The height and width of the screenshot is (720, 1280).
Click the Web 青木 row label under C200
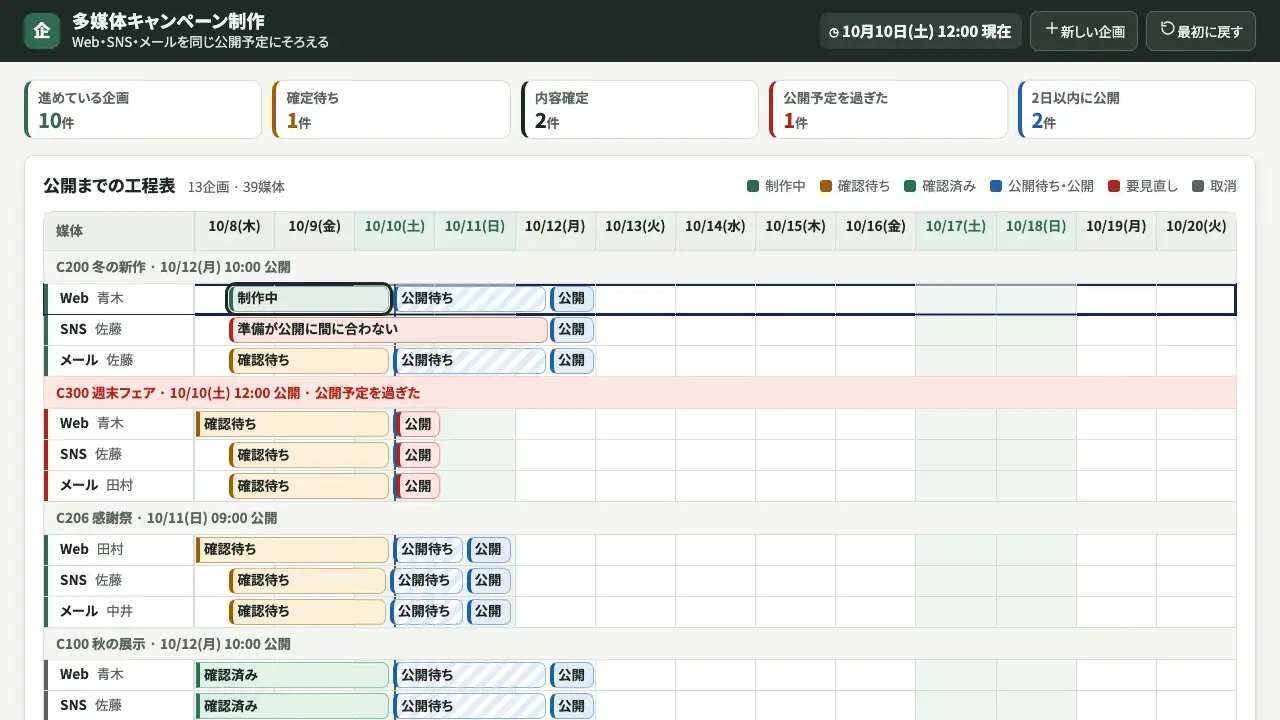[119, 299]
